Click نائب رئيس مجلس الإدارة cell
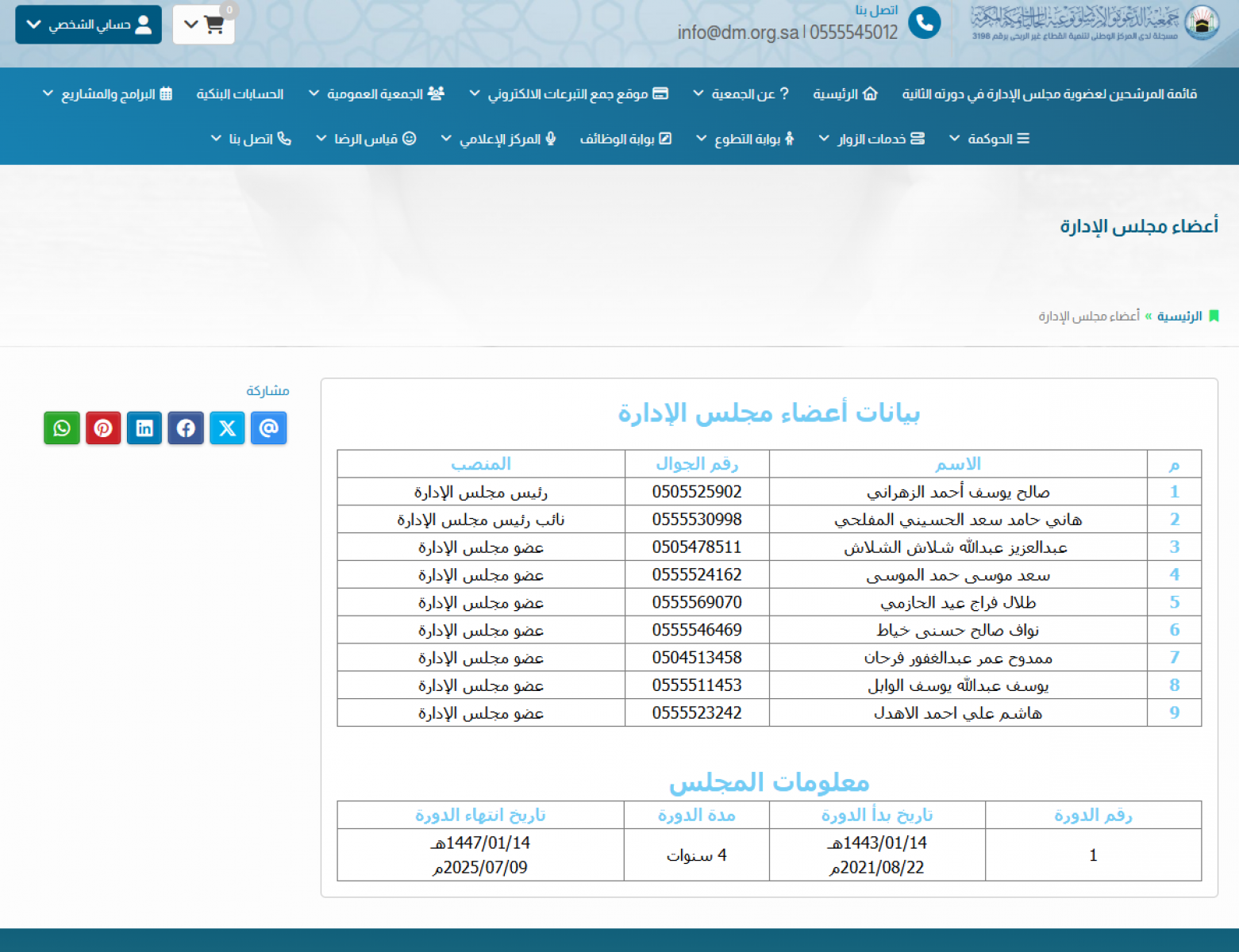 [x=481, y=520]
